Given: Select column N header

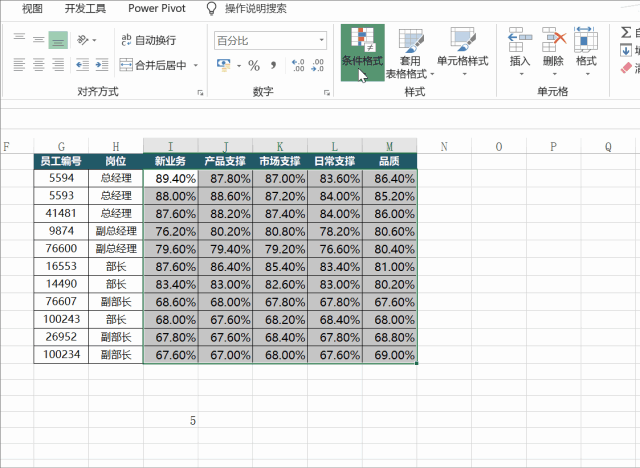Looking at the screenshot, I should pyautogui.click(x=444, y=146).
